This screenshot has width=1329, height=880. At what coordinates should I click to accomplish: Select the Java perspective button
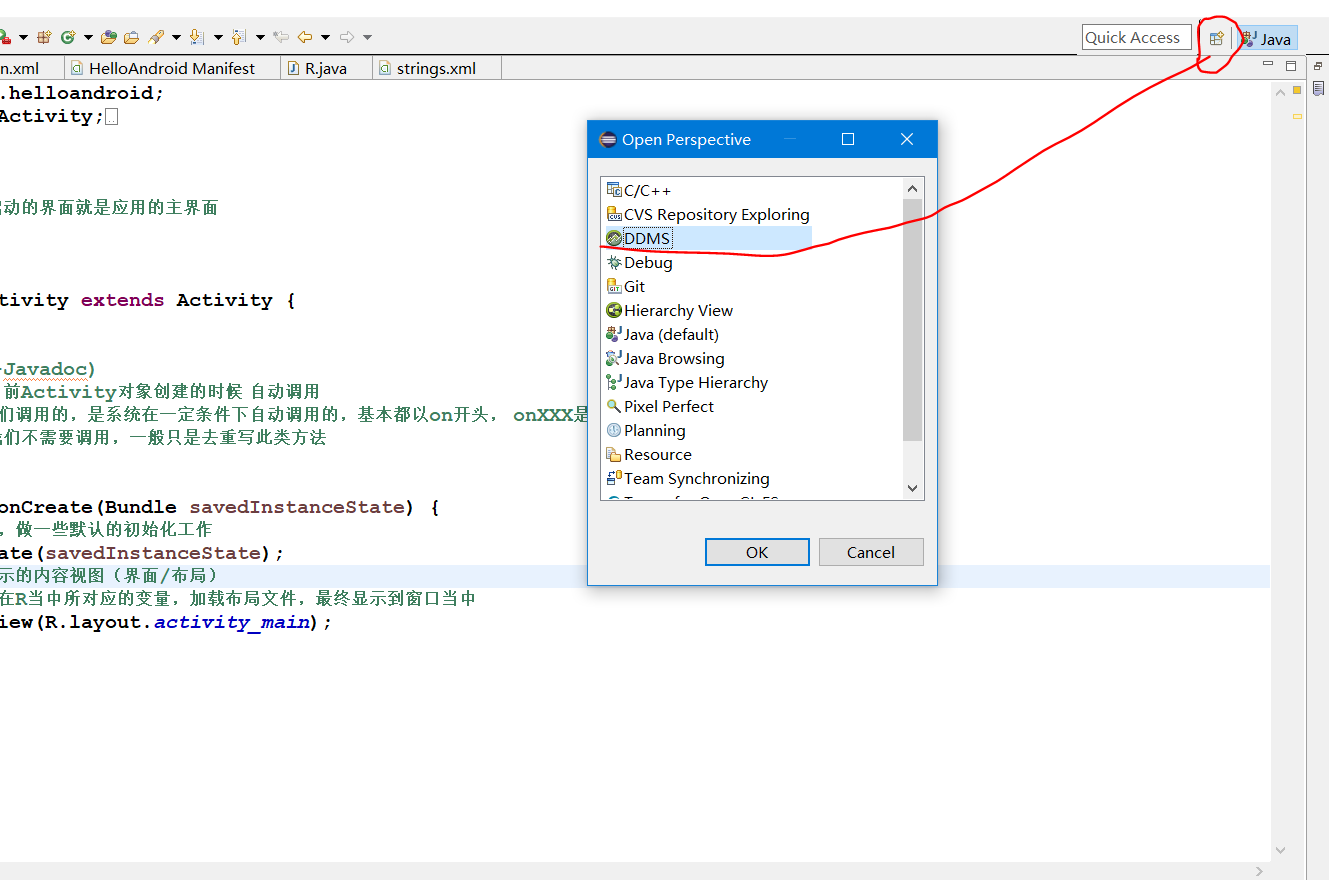tap(1267, 38)
